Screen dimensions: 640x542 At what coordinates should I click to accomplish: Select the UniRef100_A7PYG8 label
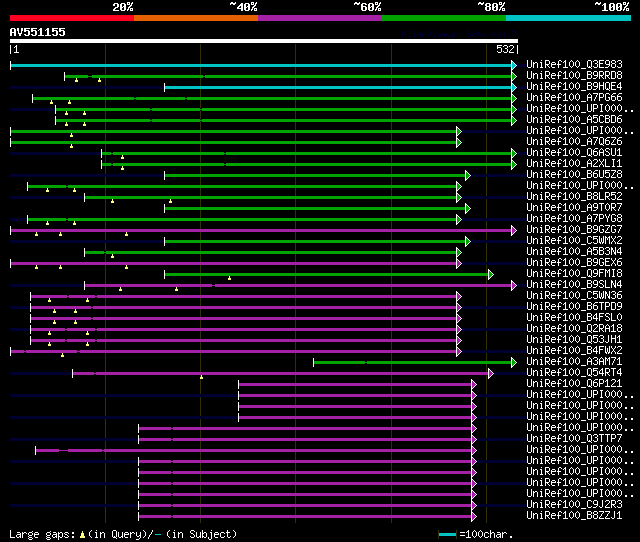click(574, 219)
